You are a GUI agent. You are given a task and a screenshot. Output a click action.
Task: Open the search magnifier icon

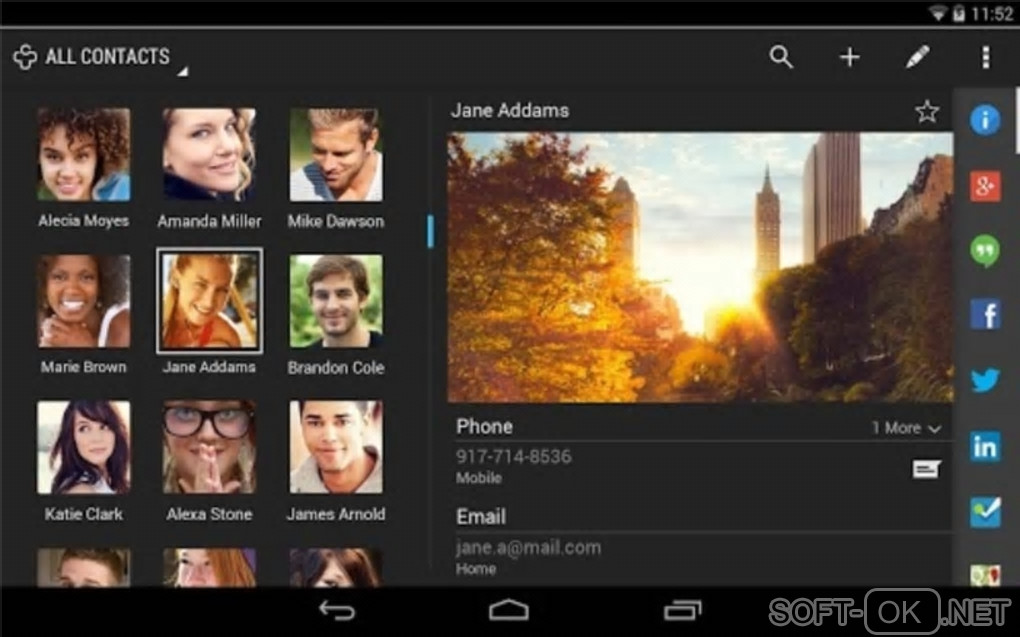tap(781, 57)
